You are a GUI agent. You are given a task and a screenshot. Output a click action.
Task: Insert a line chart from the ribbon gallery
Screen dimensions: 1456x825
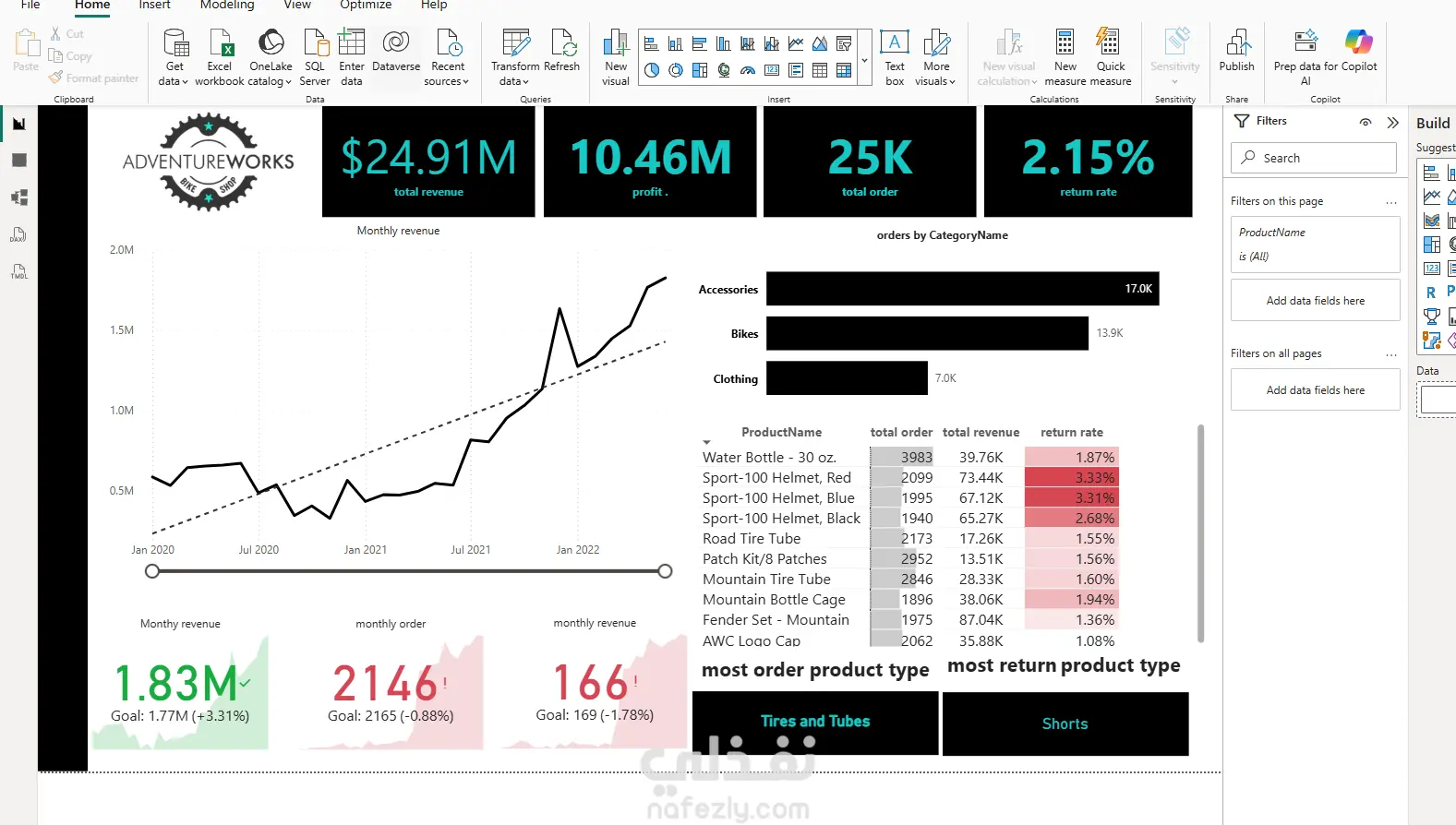(795, 43)
